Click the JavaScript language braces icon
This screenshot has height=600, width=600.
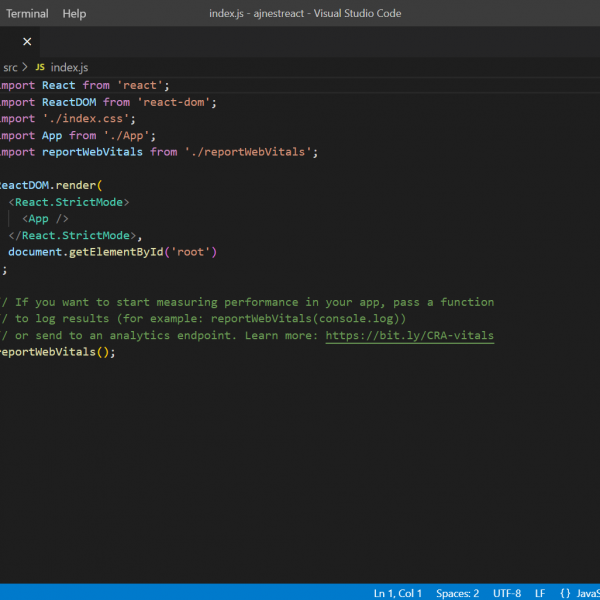tap(565, 593)
